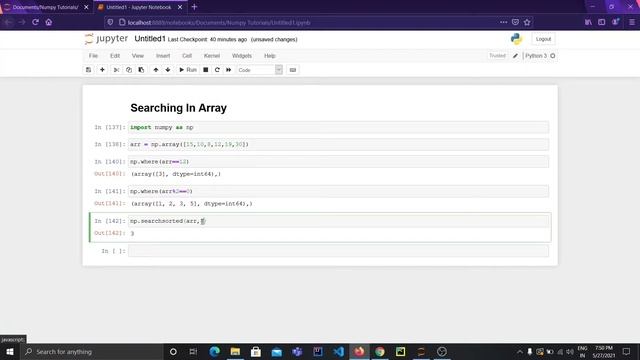
Task: Open Visual Studio Code from taskbar
Action: coord(338,351)
